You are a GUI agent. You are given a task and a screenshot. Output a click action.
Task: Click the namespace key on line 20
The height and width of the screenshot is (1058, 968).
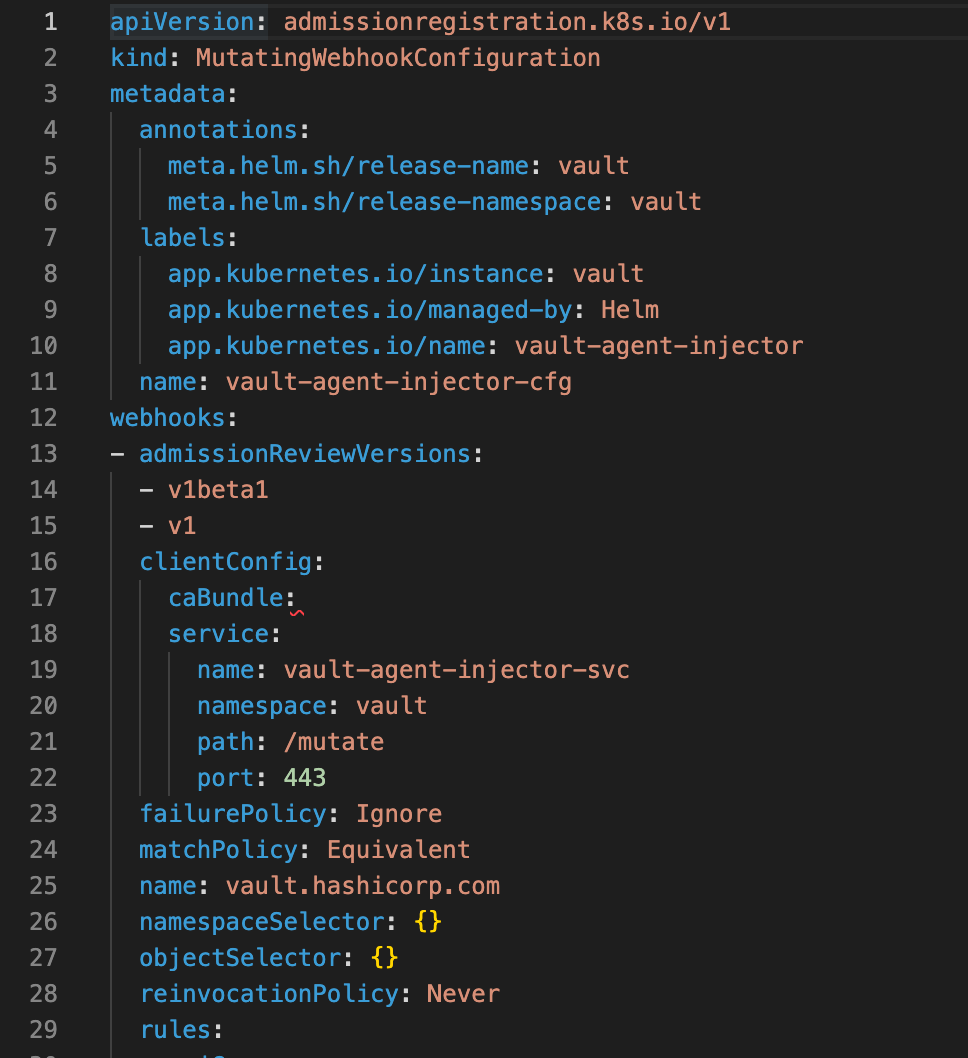[x=262, y=706]
